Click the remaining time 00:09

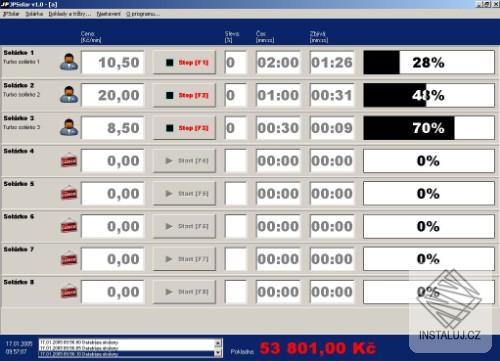point(332,128)
